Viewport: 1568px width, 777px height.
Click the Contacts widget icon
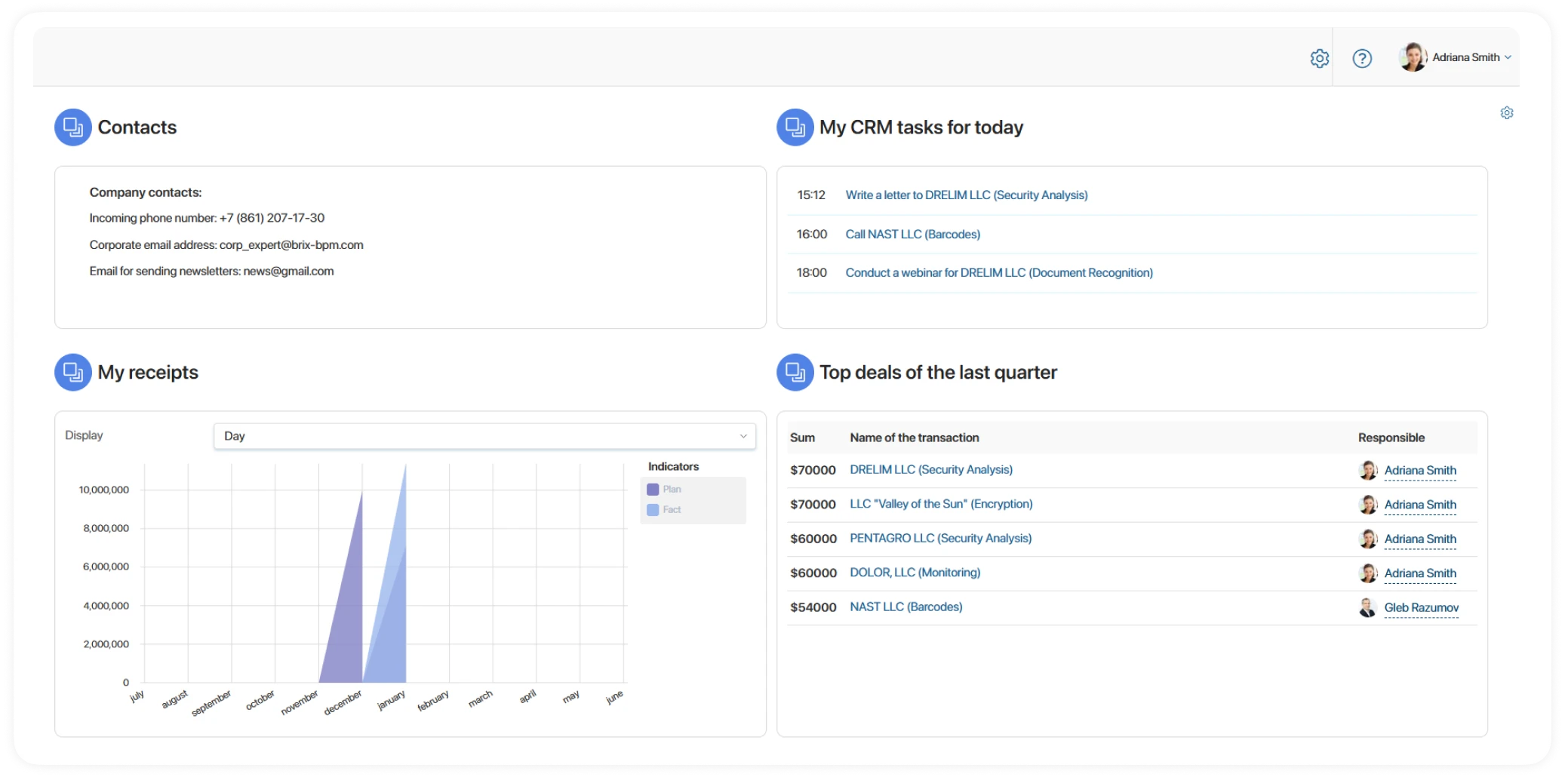coord(73,127)
